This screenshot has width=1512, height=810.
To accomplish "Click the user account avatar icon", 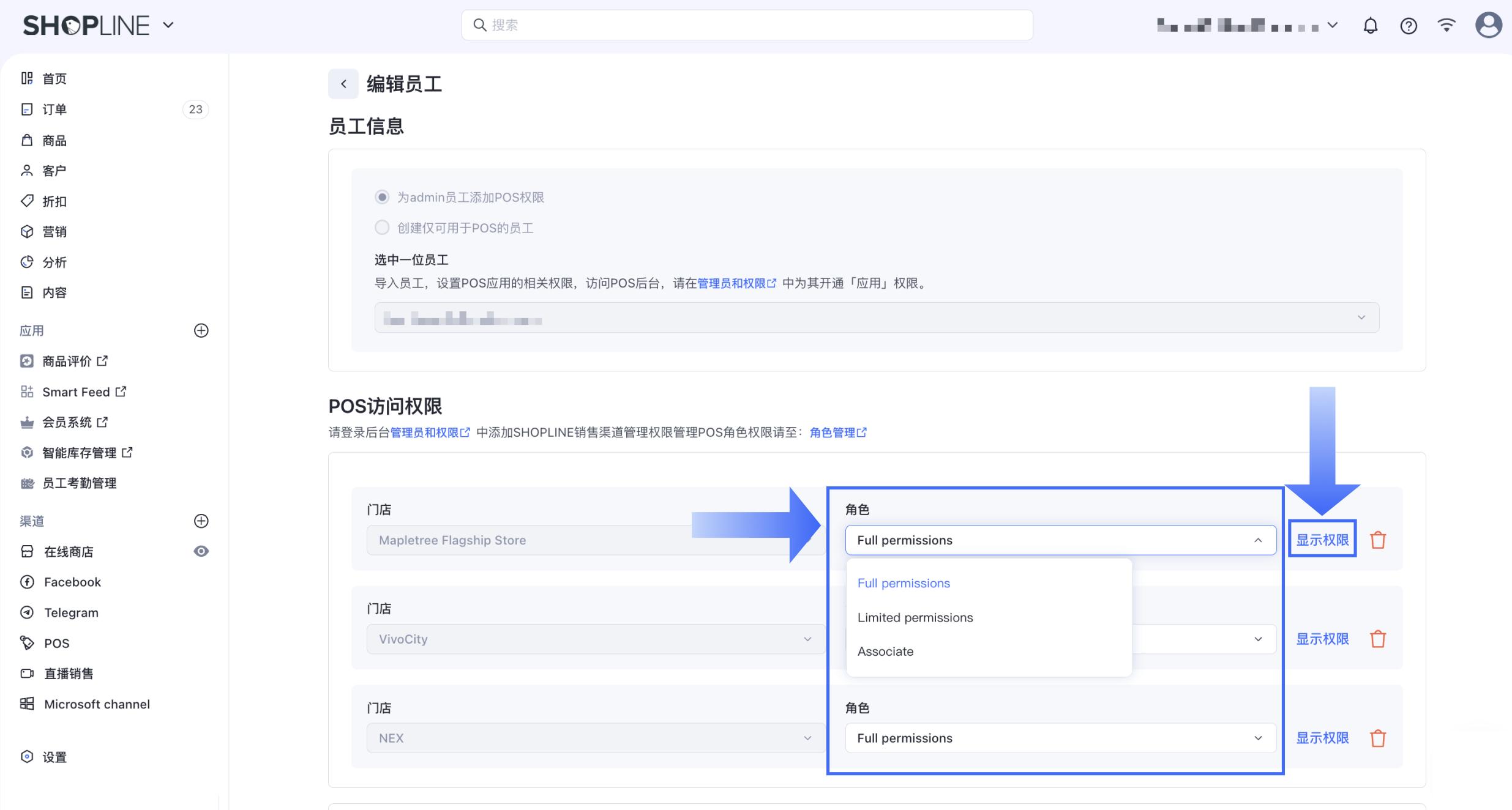I will (1488, 26).
